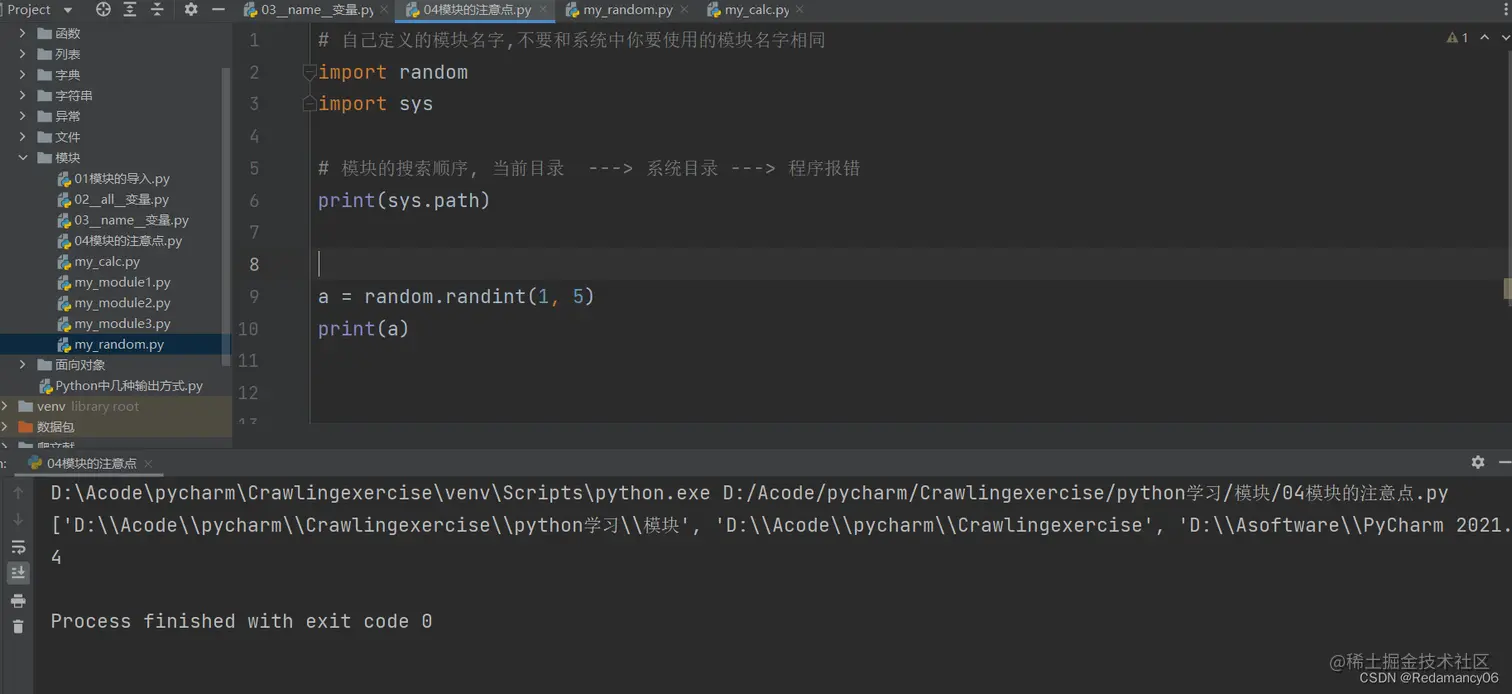Expand the 异常 folder

pos(23,116)
